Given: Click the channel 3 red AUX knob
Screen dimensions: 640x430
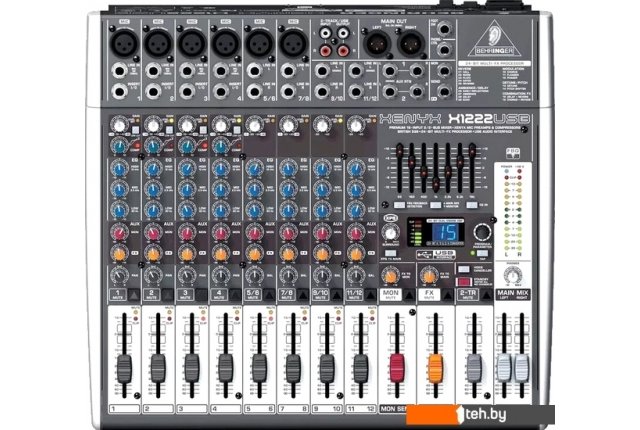Looking at the screenshot, I should pos(188,233).
